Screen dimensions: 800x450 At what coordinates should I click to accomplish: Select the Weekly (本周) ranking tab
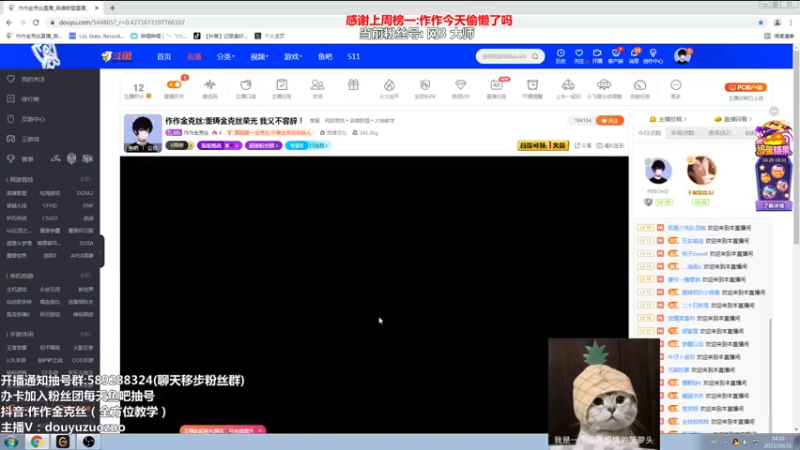[x=682, y=133]
